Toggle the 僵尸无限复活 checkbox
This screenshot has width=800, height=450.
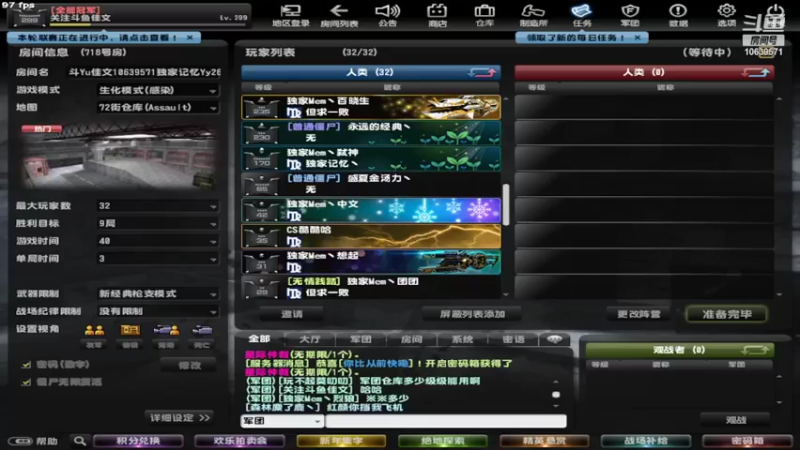pyautogui.click(x=26, y=382)
